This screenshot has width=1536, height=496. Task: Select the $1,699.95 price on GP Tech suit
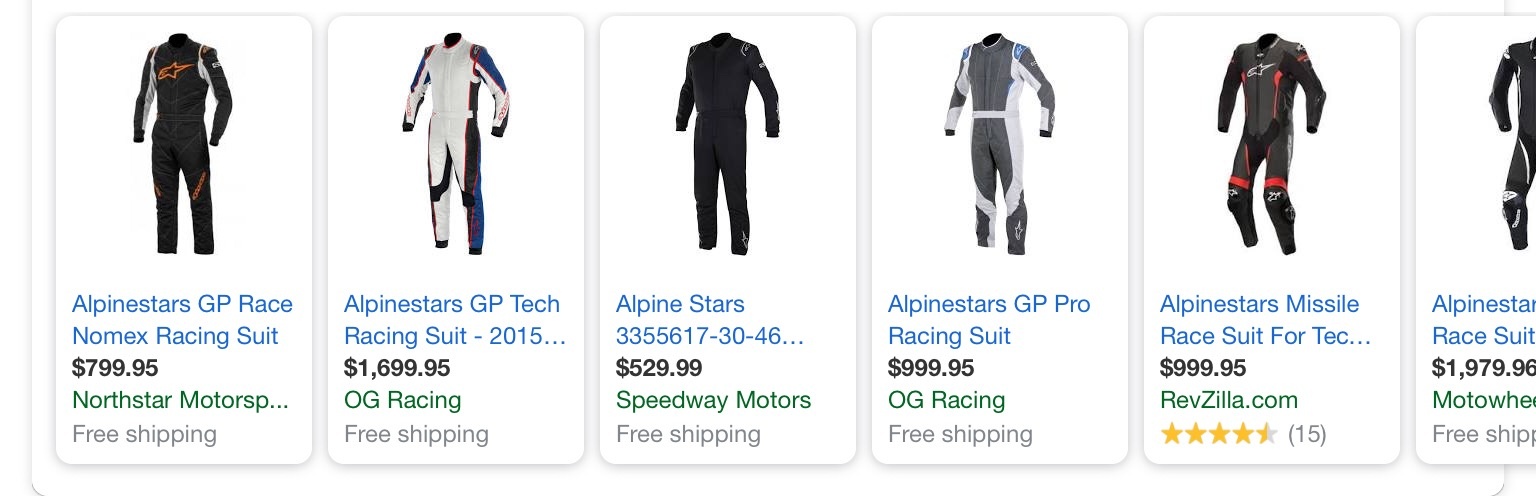[x=397, y=368]
